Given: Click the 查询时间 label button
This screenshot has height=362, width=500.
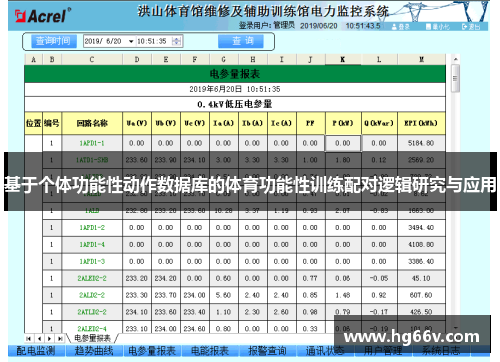Looking at the screenshot, I should pyautogui.click(x=54, y=41).
